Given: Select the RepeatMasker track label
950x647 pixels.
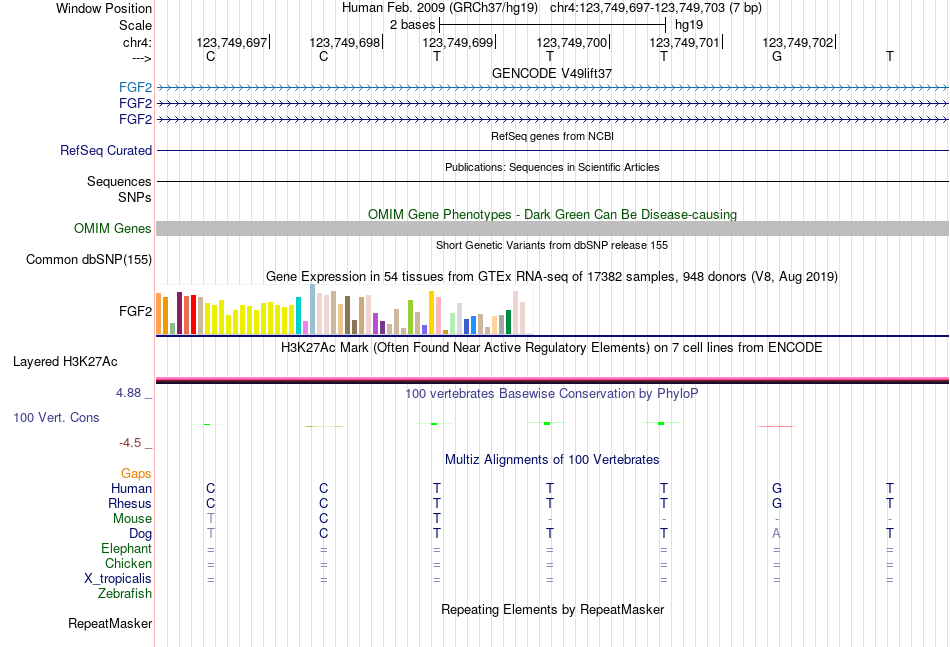Looking at the screenshot, I should (110, 623).
